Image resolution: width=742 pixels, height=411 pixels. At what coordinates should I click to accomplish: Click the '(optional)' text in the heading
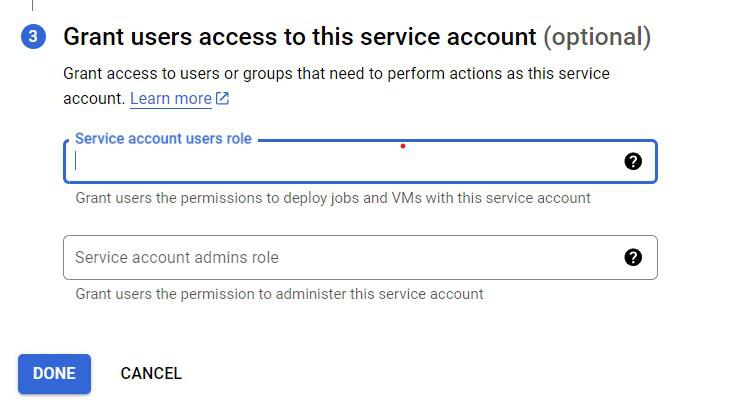click(x=597, y=37)
